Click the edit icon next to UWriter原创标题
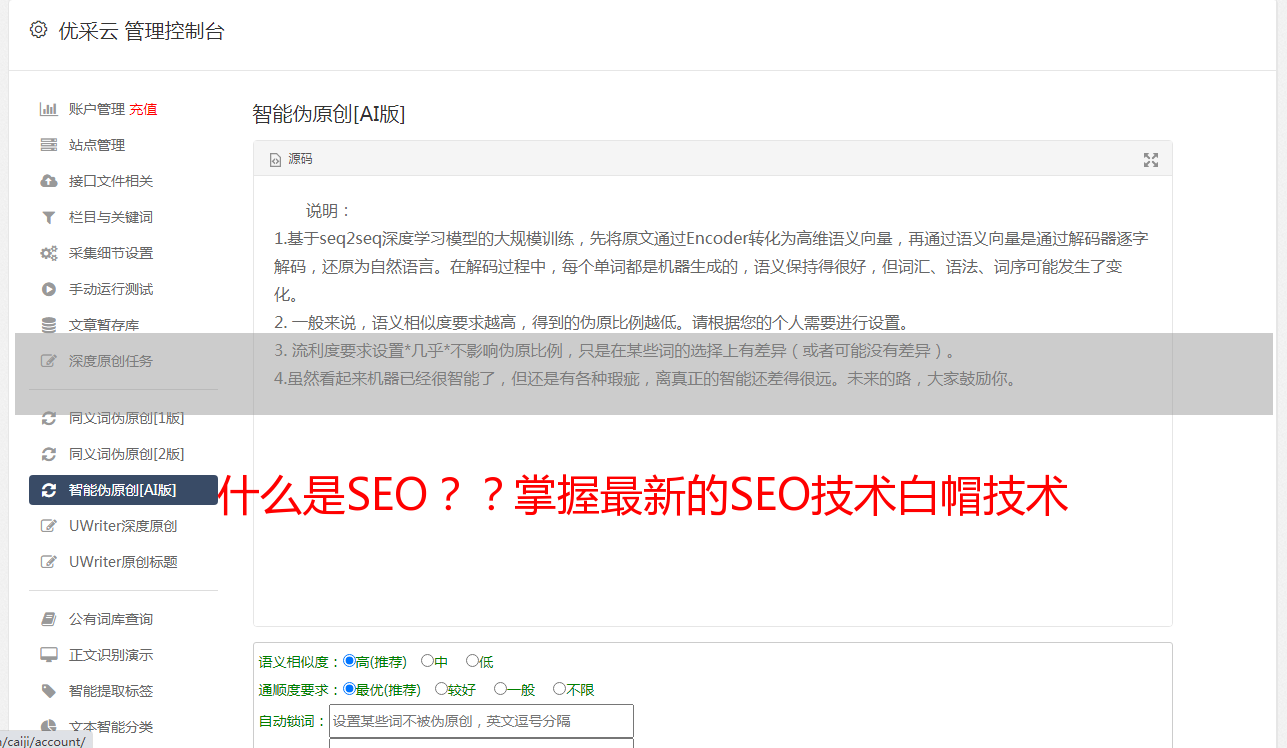This screenshot has width=1287, height=748. (48, 562)
